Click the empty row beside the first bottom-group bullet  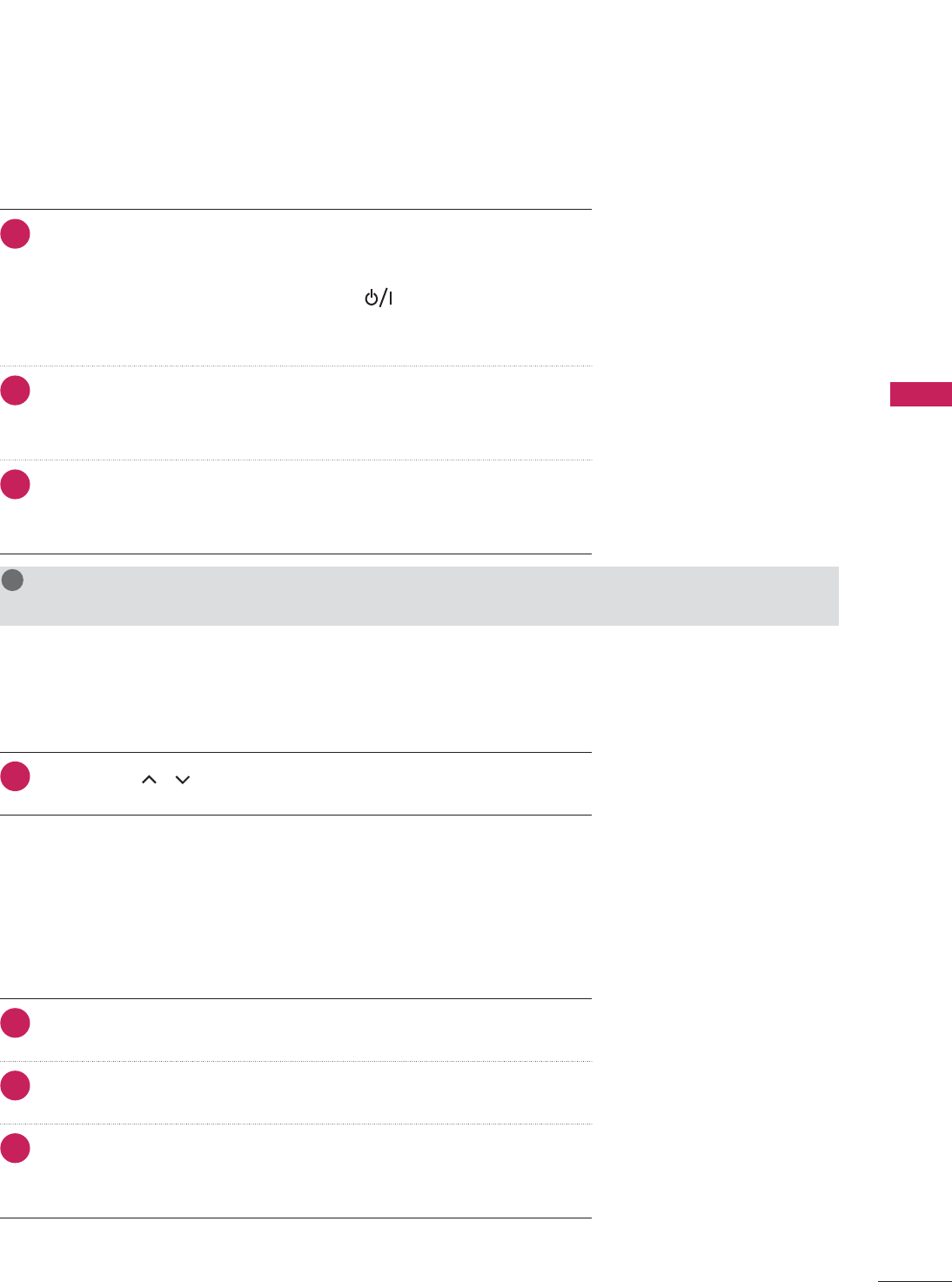312,1030
